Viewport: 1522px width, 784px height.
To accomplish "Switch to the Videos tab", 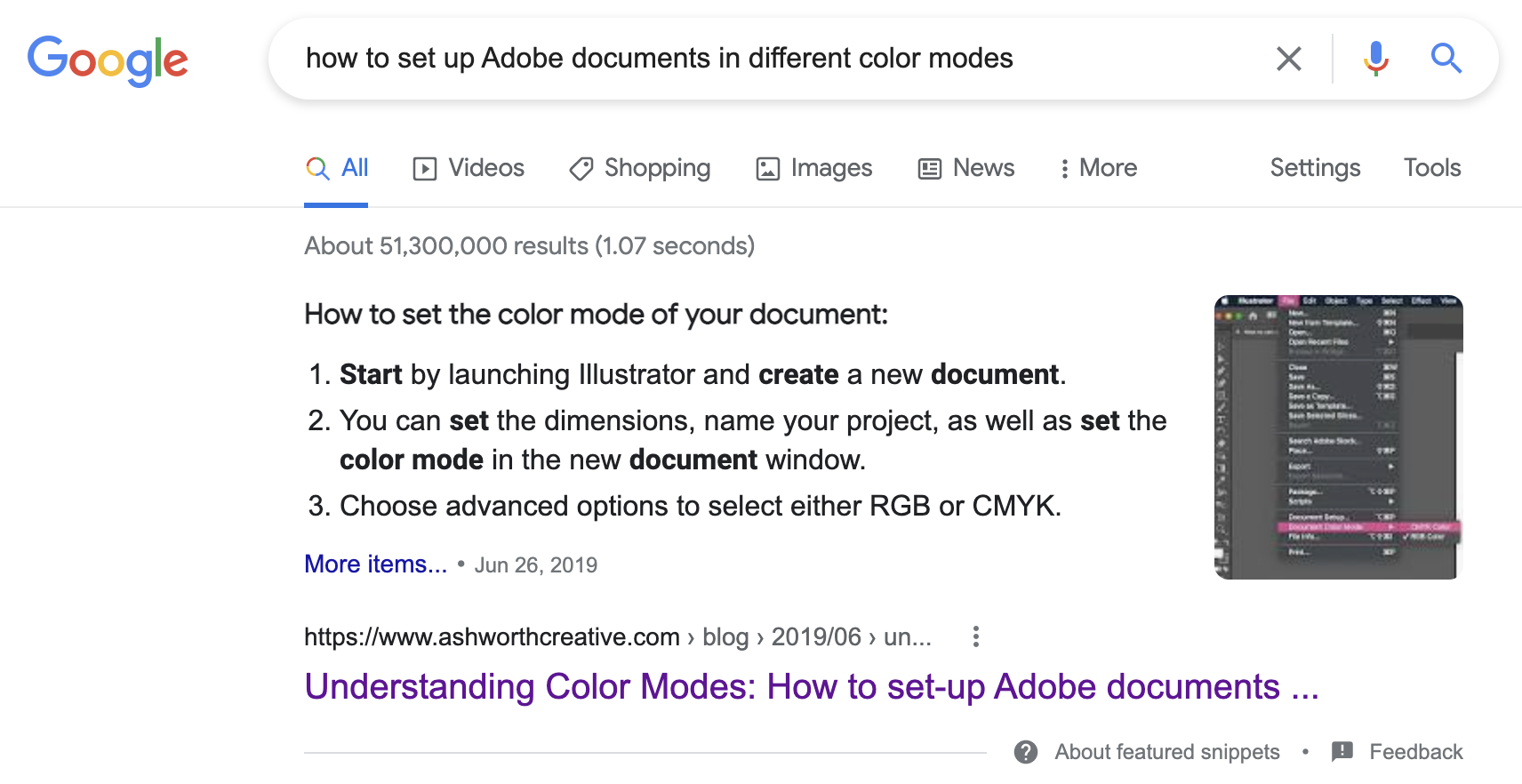I will tap(469, 168).
